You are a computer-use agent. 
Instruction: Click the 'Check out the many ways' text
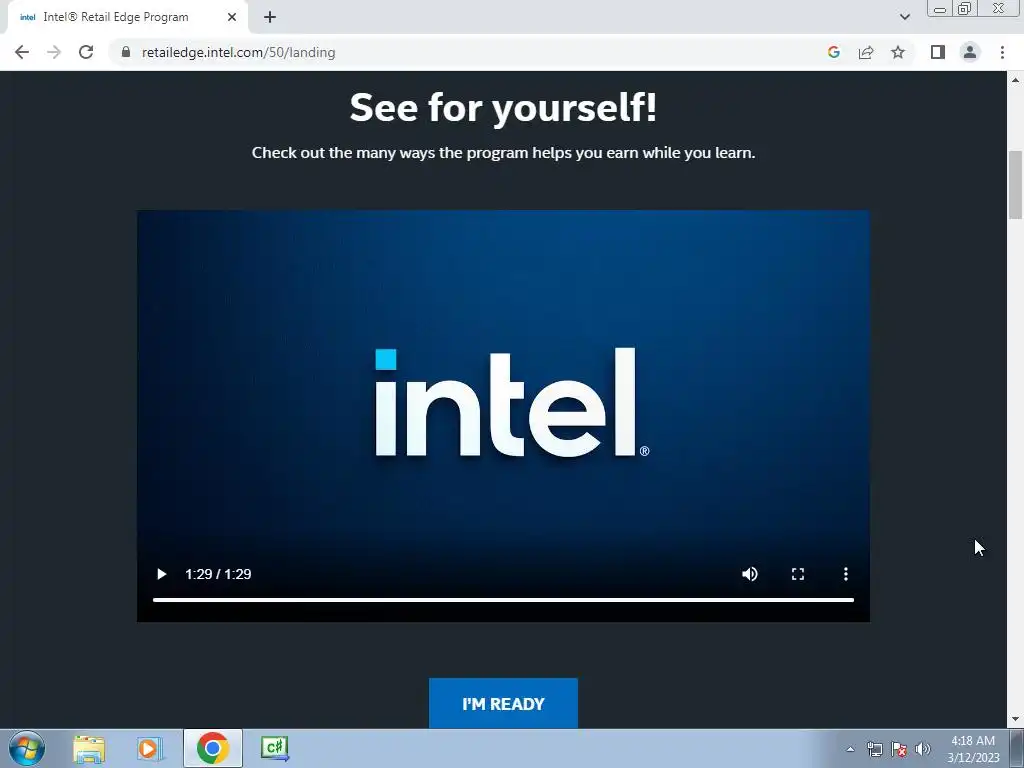coord(503,153)
